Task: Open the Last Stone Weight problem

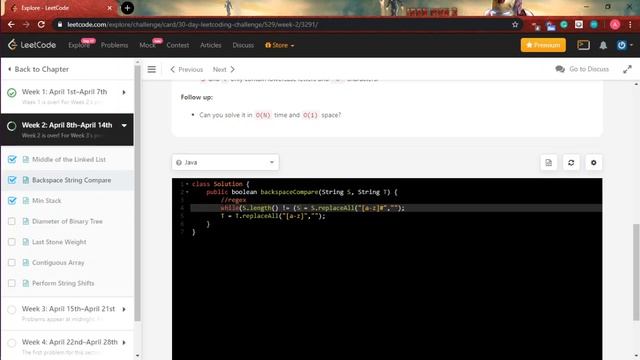Action: tap(59, 242)
